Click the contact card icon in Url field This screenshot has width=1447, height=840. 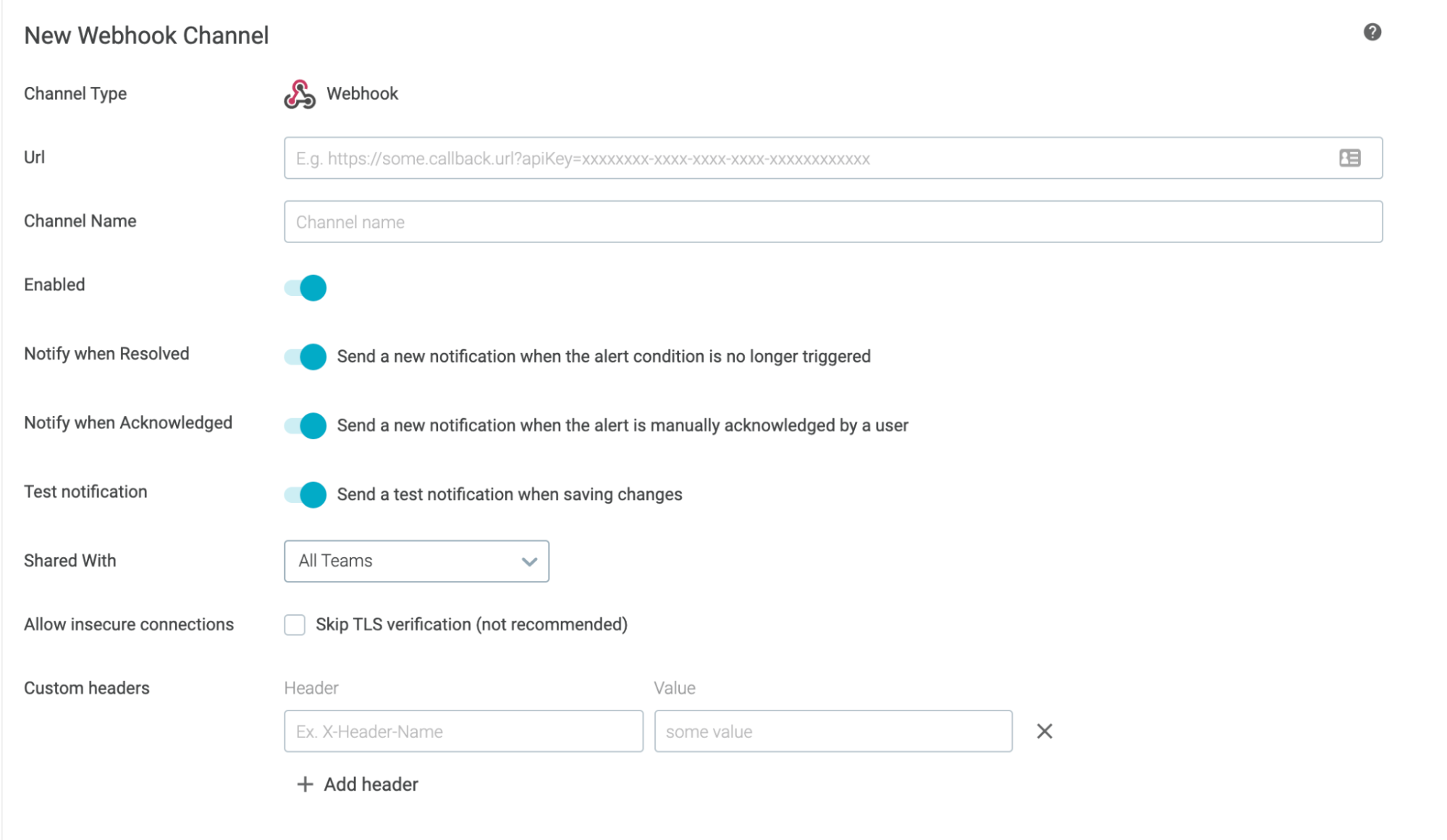(1349, 158)
